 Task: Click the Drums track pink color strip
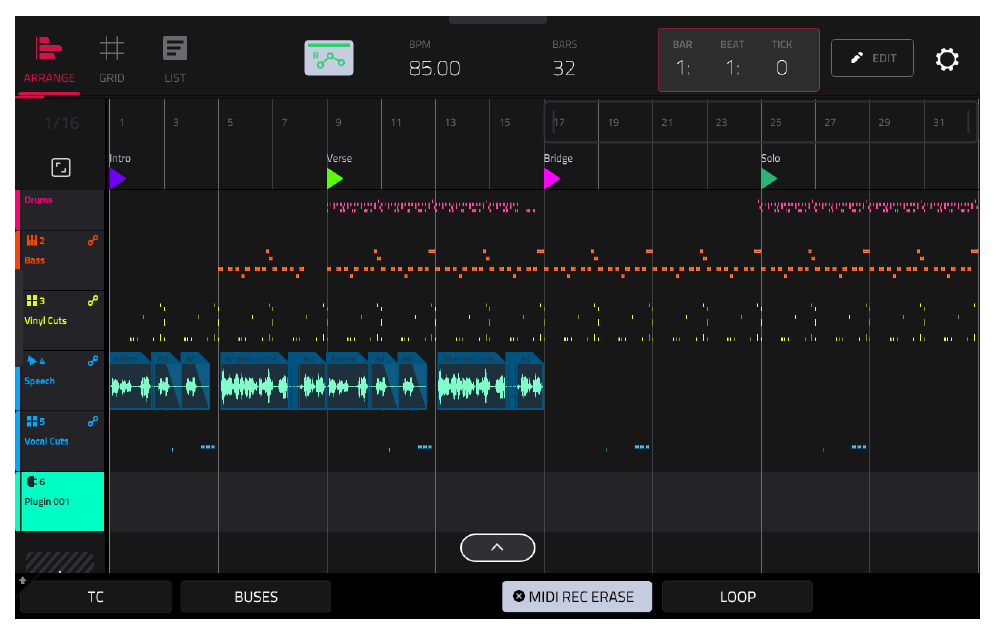(x=18, y=210)
